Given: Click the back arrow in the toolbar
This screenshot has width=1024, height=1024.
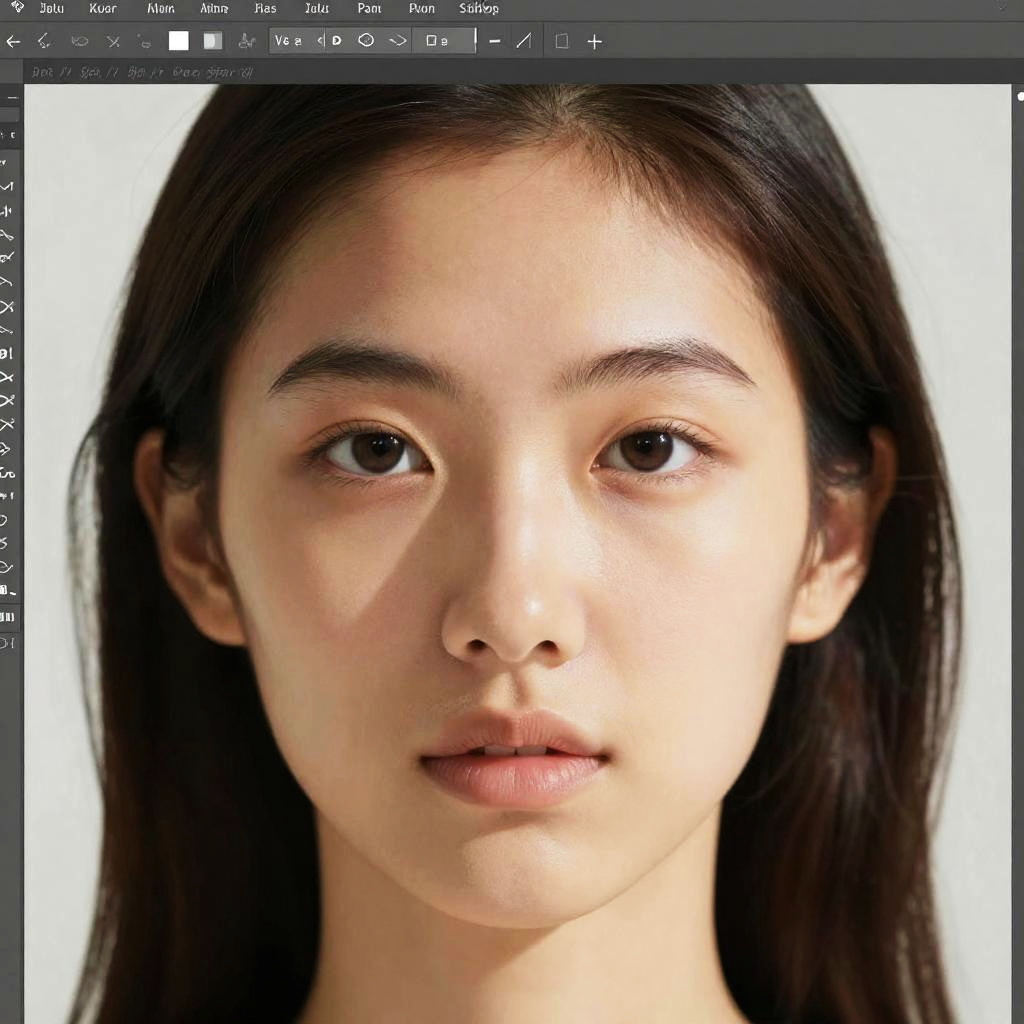Looking at the screenshot, I should [13, 41].
